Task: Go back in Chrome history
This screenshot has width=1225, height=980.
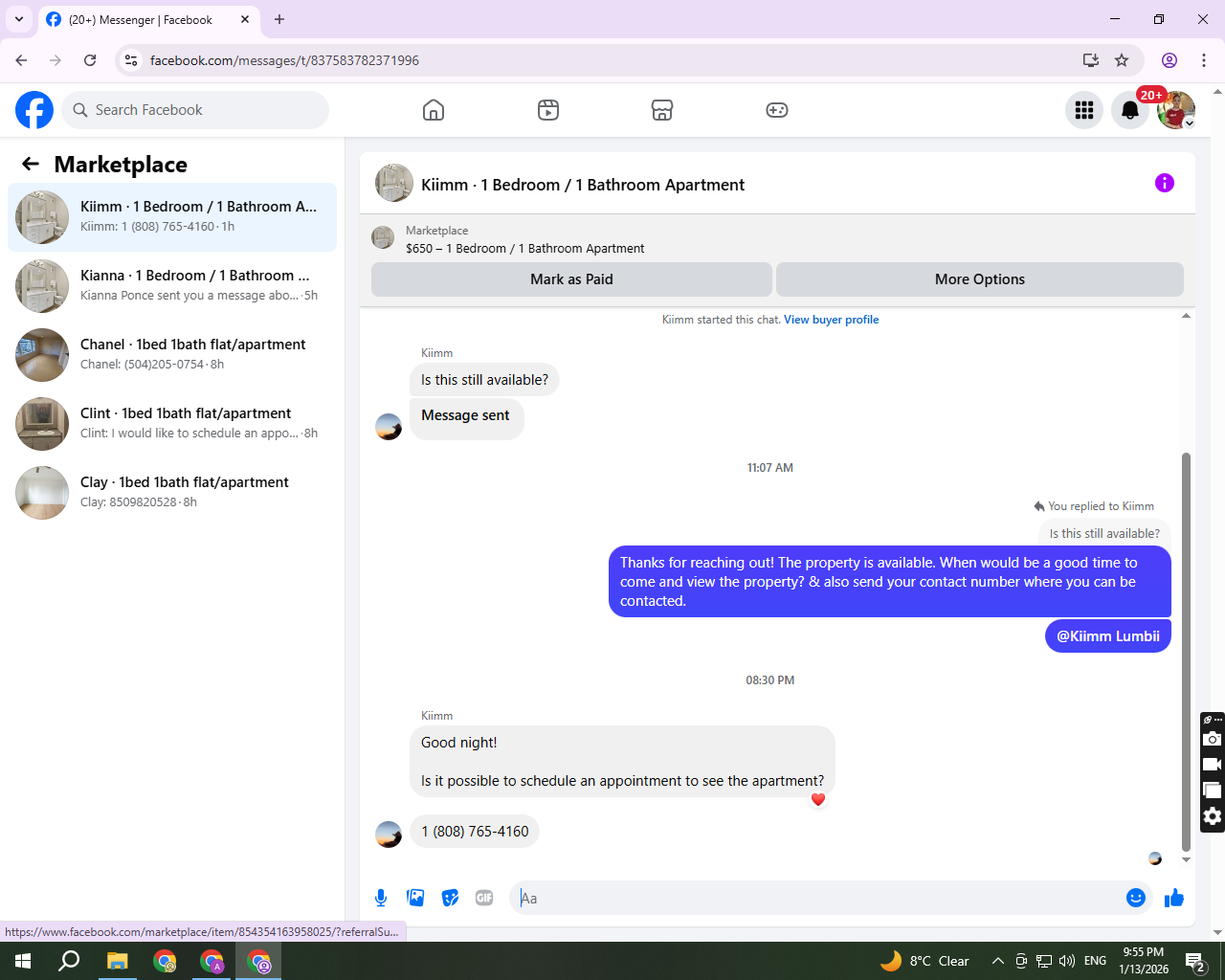Action: pyautogui.click(x=21, y=60)
